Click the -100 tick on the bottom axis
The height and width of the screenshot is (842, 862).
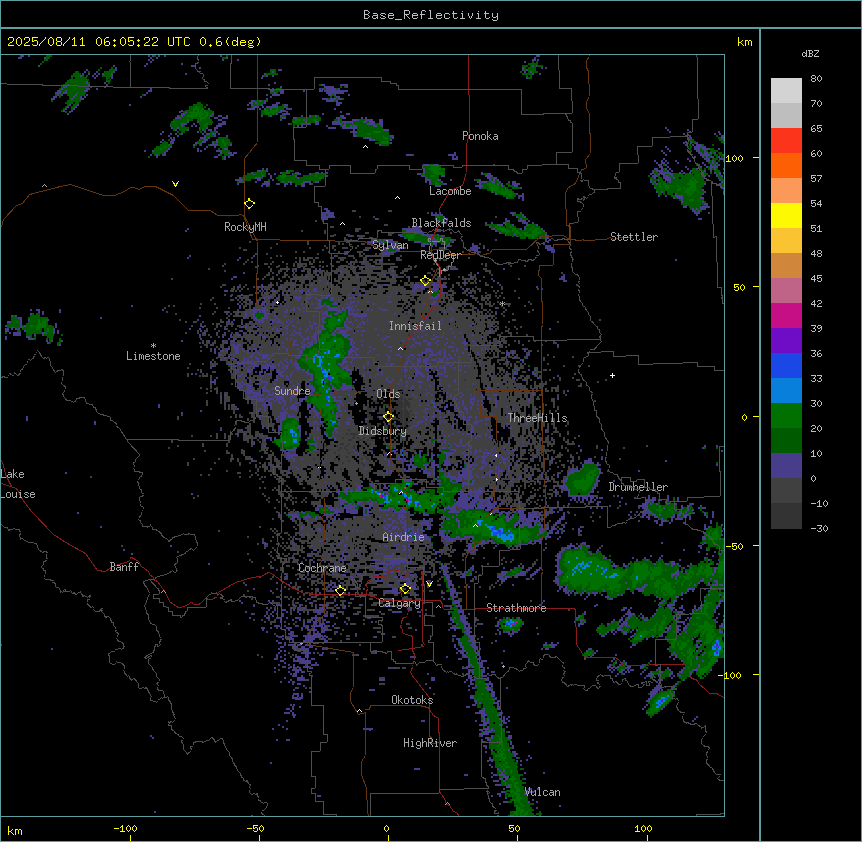coord(125,829)
